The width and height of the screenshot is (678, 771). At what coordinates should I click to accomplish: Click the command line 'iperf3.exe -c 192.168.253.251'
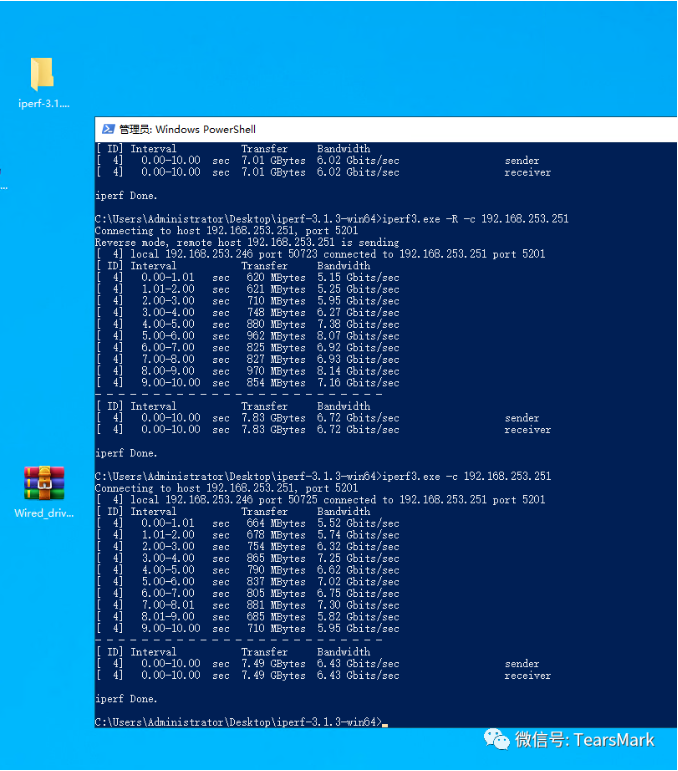tap(466, 476)
